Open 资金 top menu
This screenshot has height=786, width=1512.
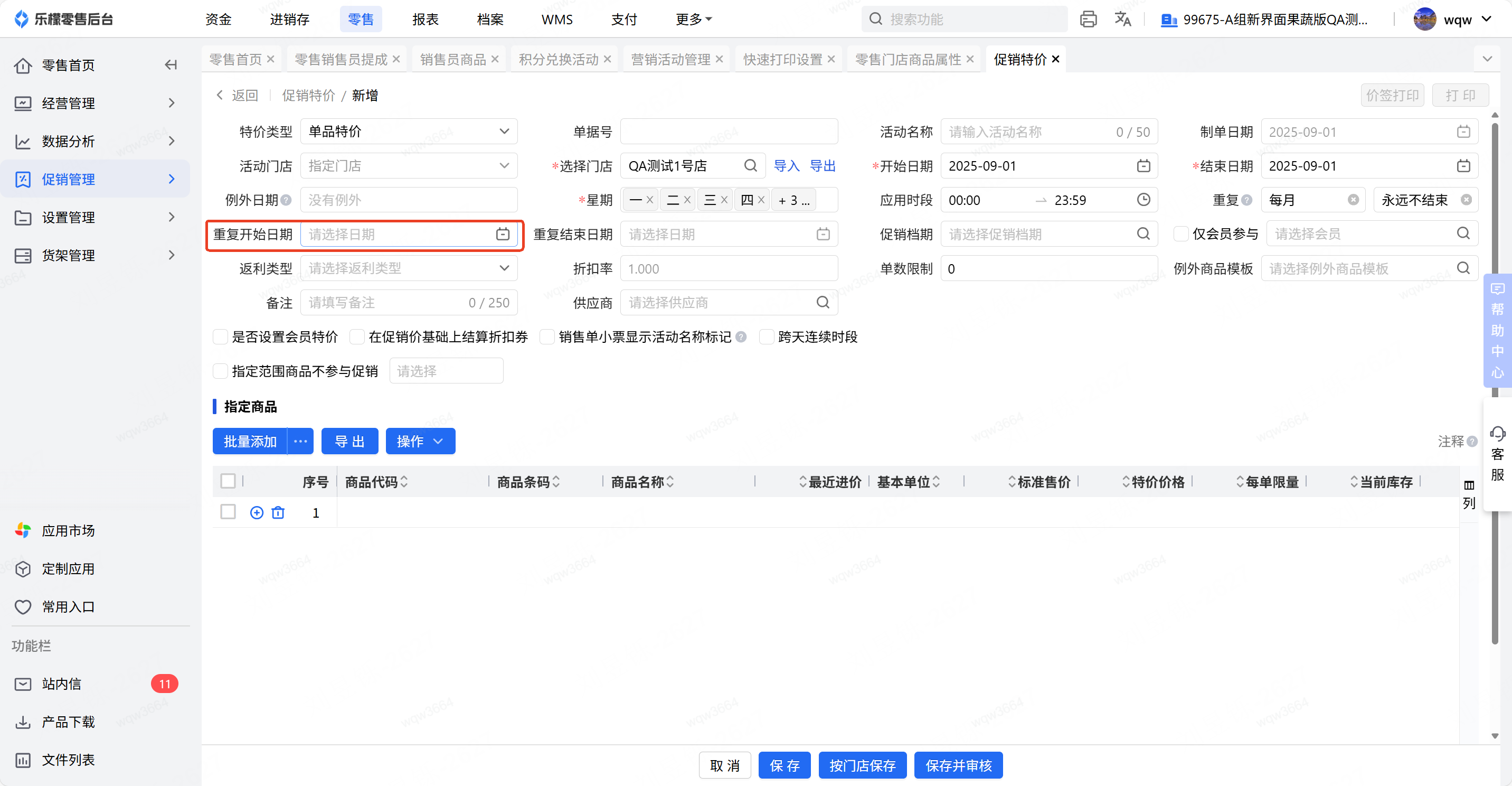tap(219, 20)
